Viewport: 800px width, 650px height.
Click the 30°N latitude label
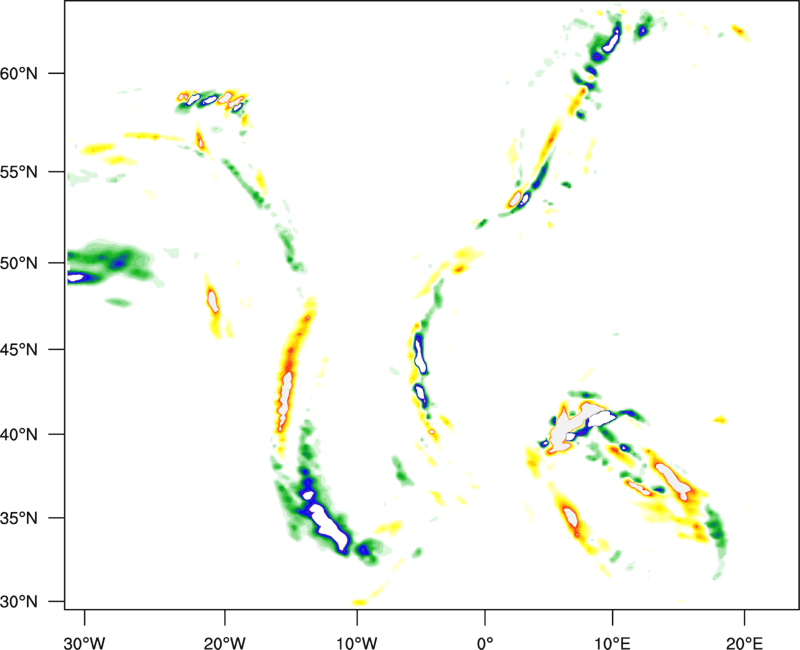tap(19, 602)
